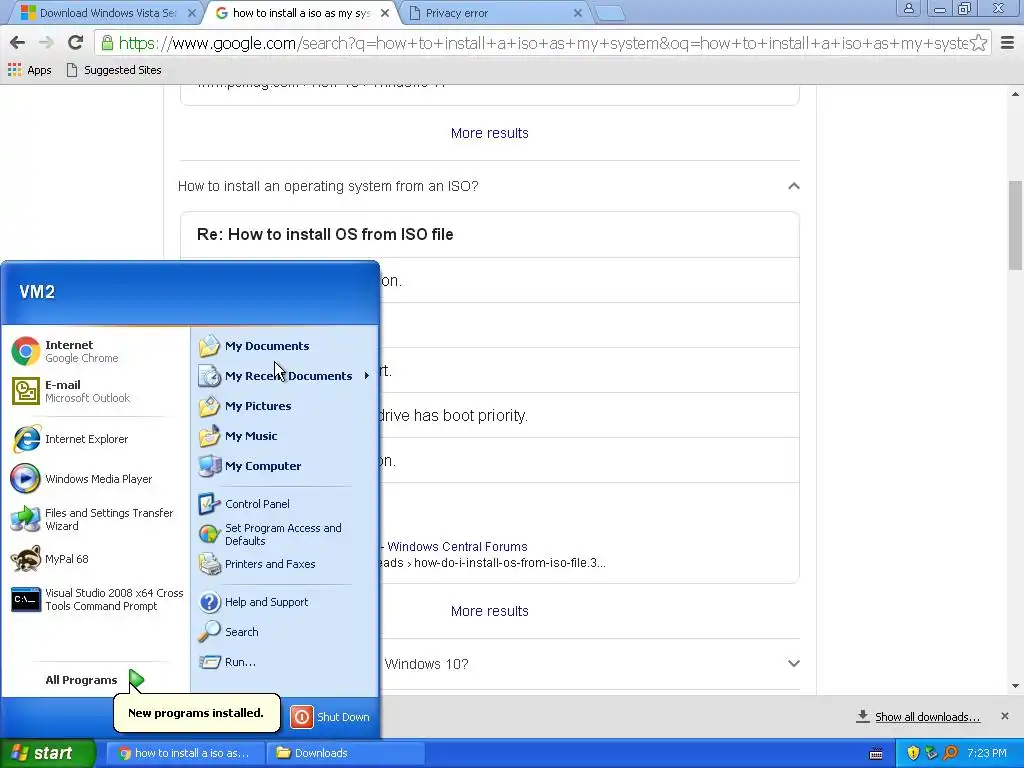Click scrollbar down arrow
Image resolution: width=1024 pixels, height=768 pixels.
[x=1015, y=686]
